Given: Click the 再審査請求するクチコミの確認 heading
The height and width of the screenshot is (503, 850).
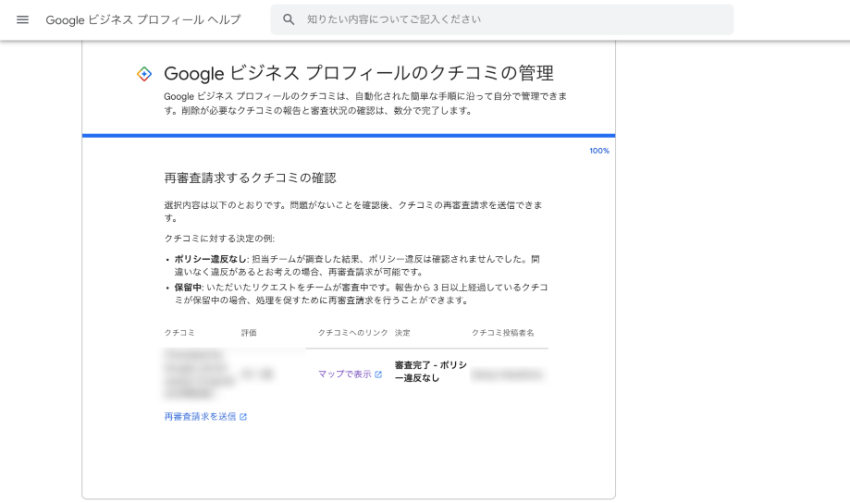Looking at the screenshot, I should 250,178.
